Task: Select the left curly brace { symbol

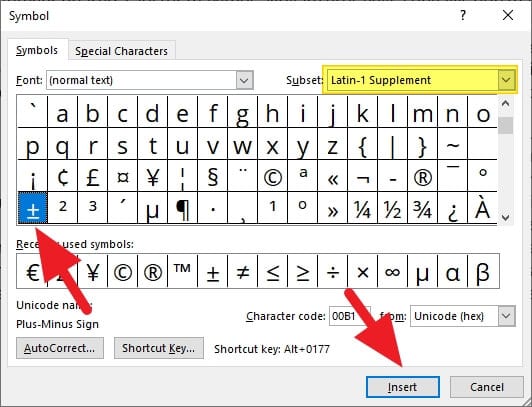Action: point(362,144)
